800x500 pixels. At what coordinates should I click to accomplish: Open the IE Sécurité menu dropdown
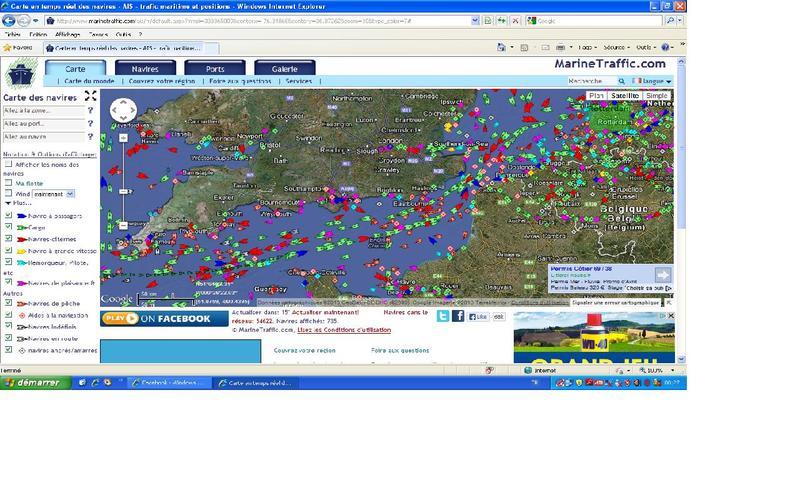[616, 47]
